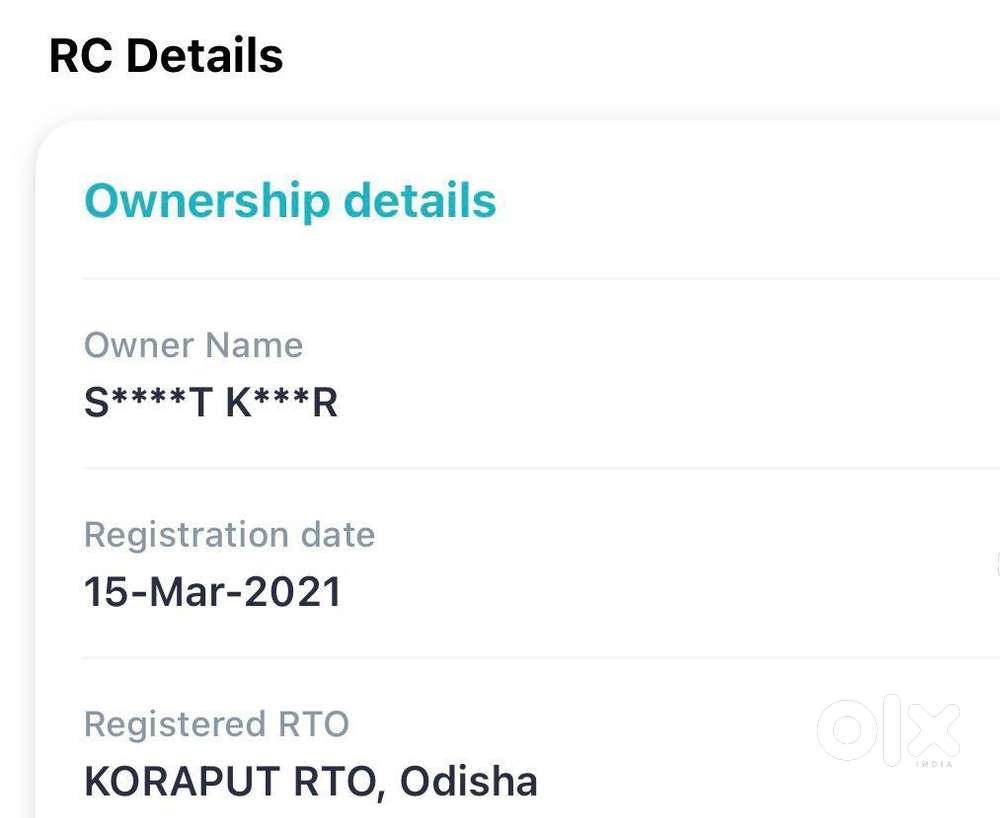Click the year 2021 in registration date

coord(293,592)
